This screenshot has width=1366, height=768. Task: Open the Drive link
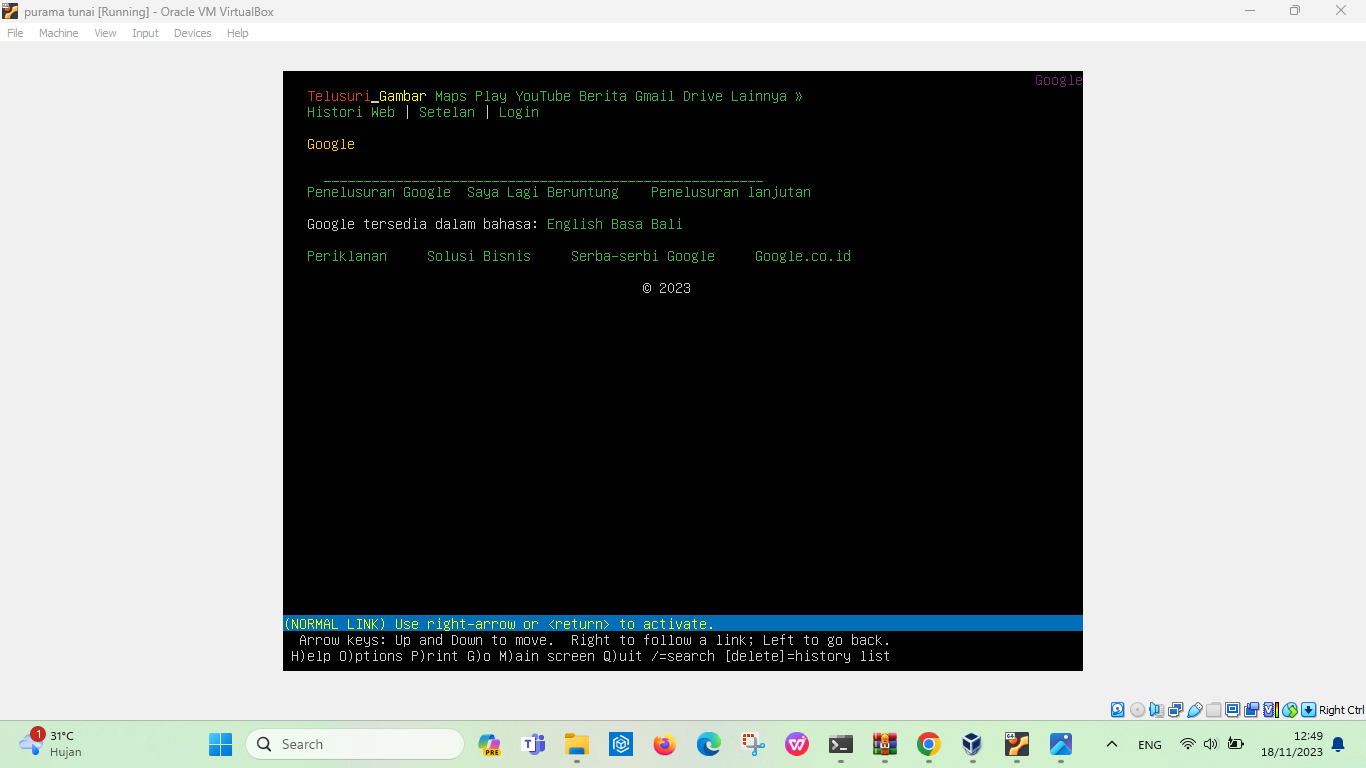click(x=703, y=96)
